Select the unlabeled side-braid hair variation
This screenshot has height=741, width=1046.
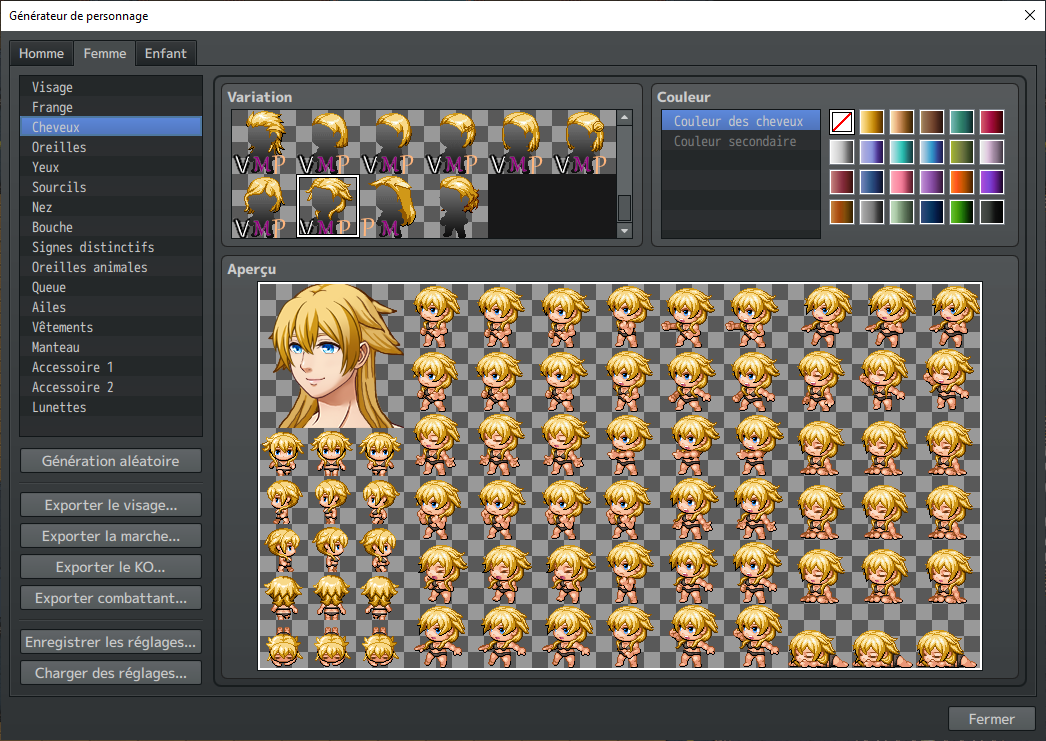tap(456, 206)
